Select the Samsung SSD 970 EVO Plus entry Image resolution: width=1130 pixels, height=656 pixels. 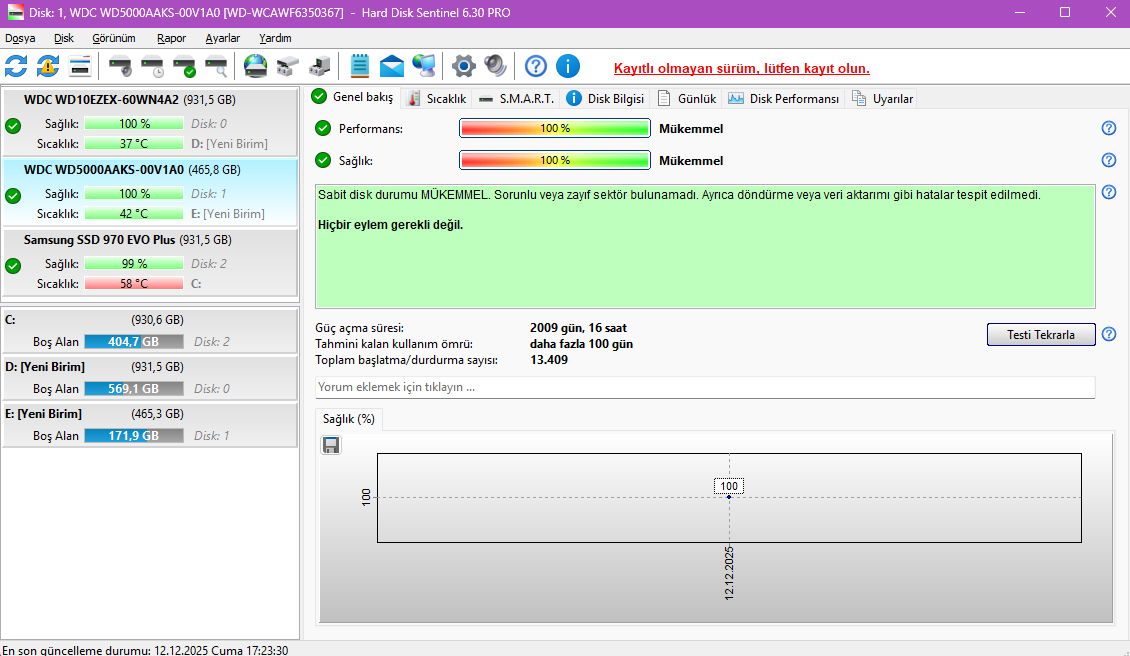(150, 262)
